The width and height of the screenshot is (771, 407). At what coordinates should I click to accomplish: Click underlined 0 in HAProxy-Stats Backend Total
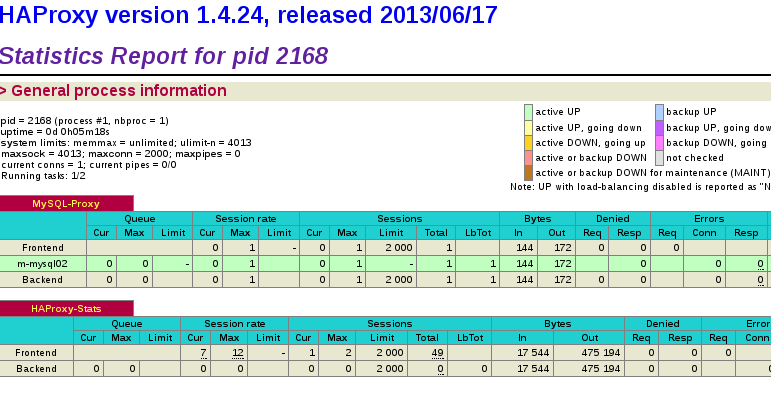point(441,369)
